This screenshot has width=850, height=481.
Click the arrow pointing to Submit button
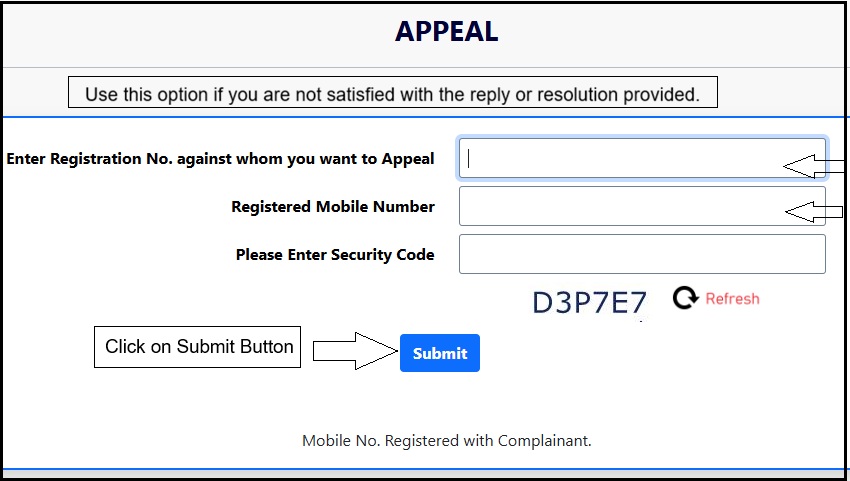click(x=355, y=351)
